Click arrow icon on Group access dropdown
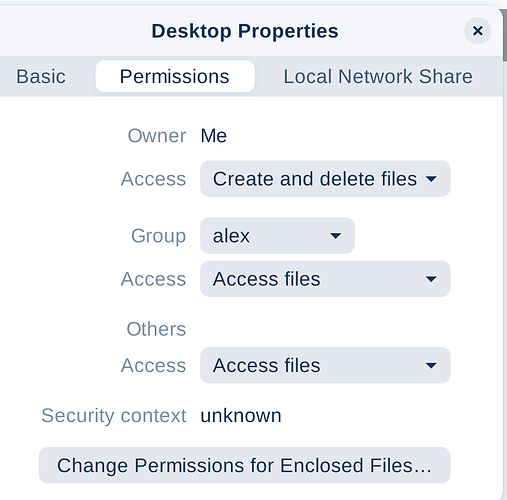The image size is (507, 500). [431, 279]
